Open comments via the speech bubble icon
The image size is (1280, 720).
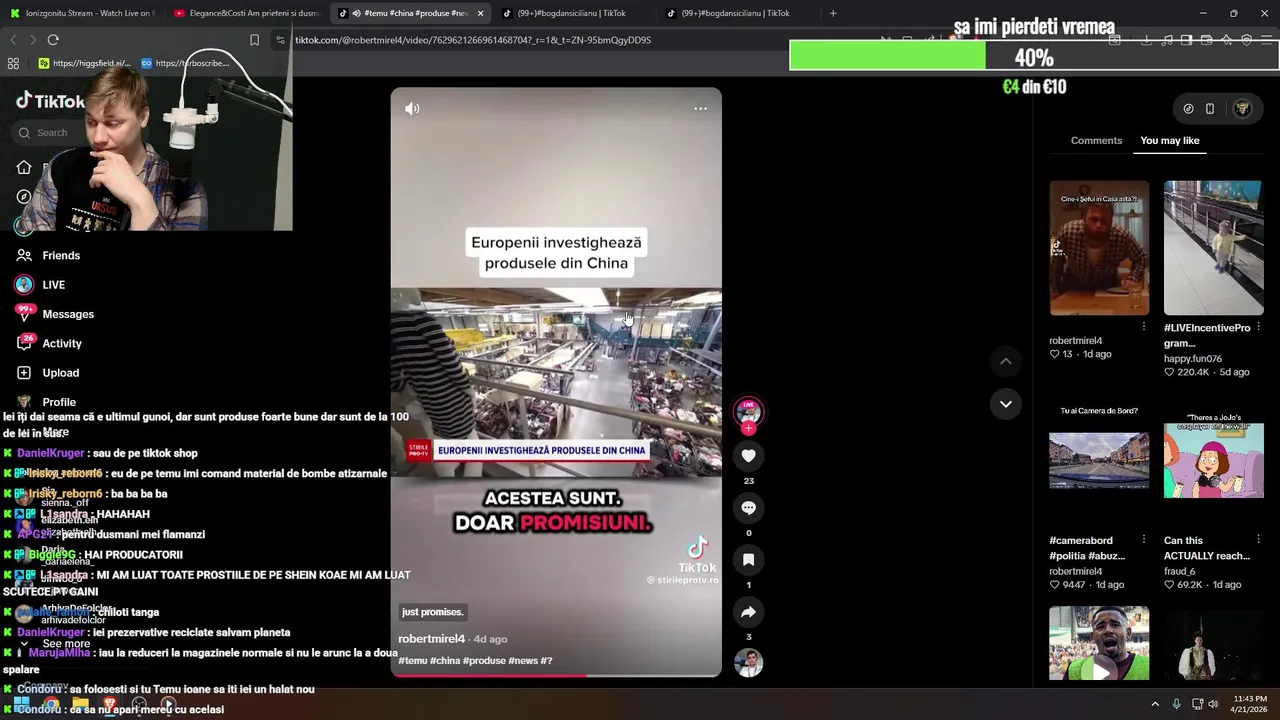pos(748,508)
